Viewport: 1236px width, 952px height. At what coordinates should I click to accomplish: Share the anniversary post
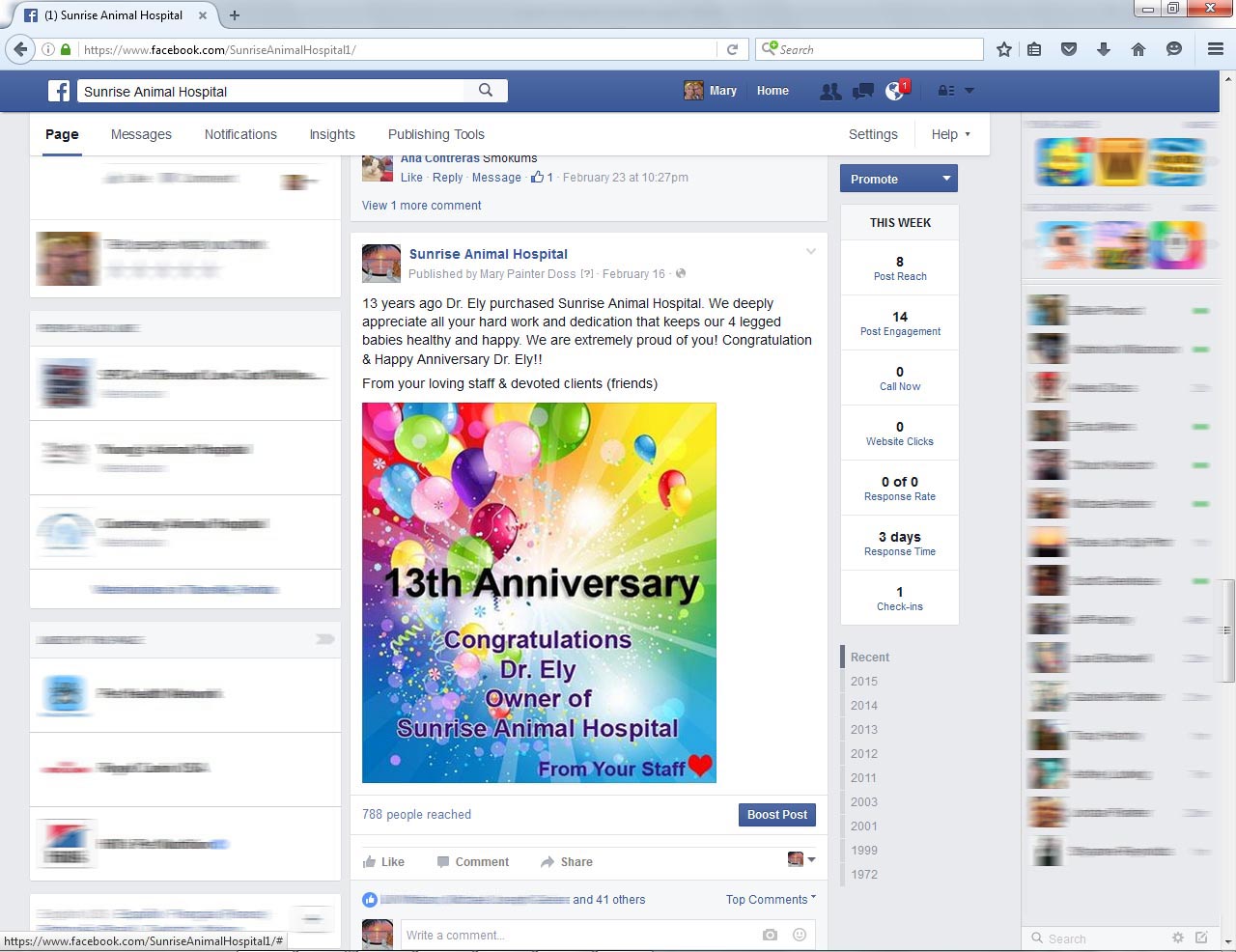pyautogui.click(x=567, y=862)
